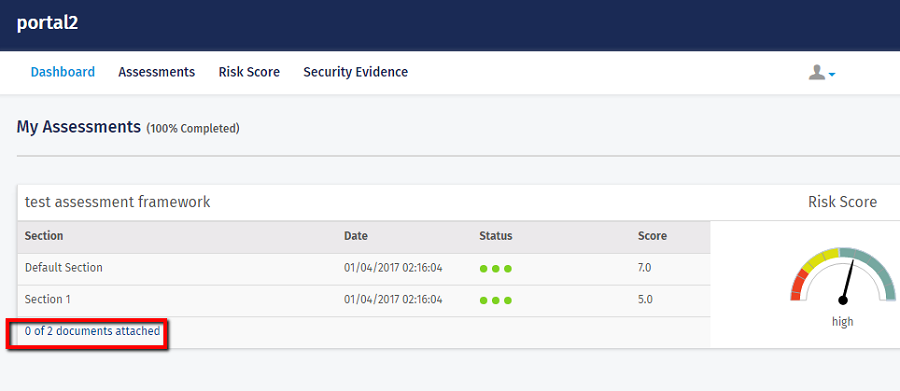
Task: Click the yellow segment of risk gauge
Action: tap(820, 258)
